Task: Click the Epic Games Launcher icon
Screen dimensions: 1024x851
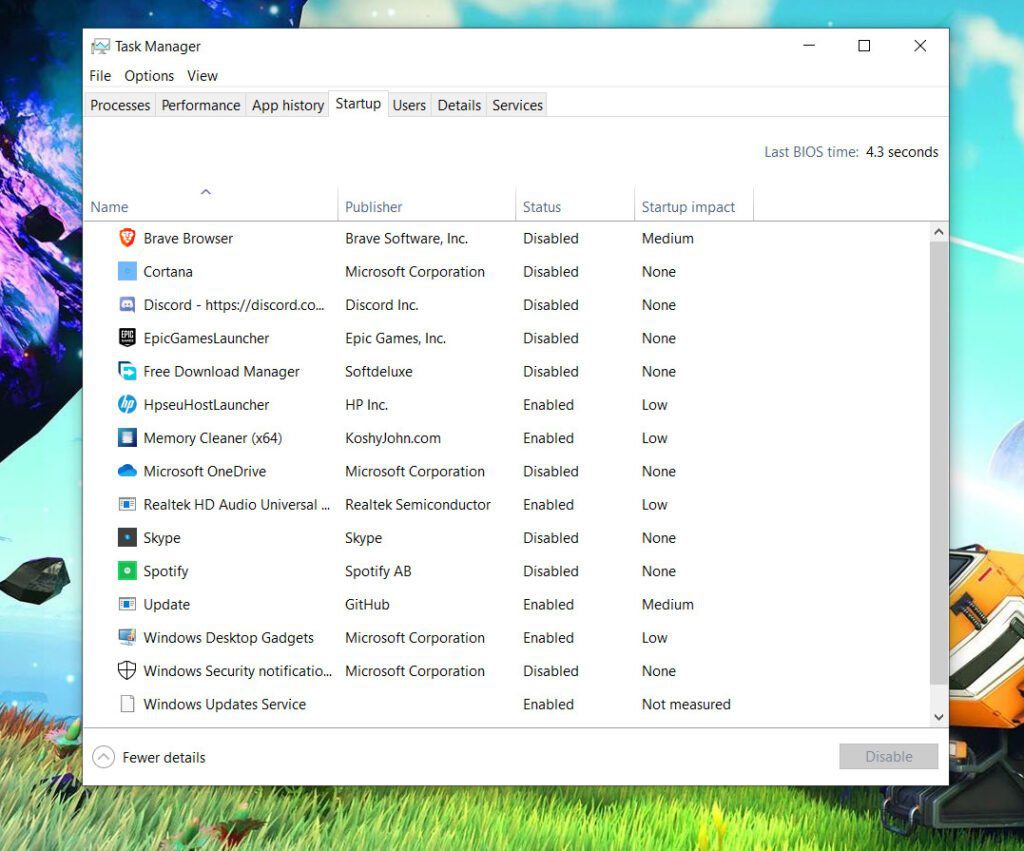Action: pyautogui.click(x=127, y=338)
